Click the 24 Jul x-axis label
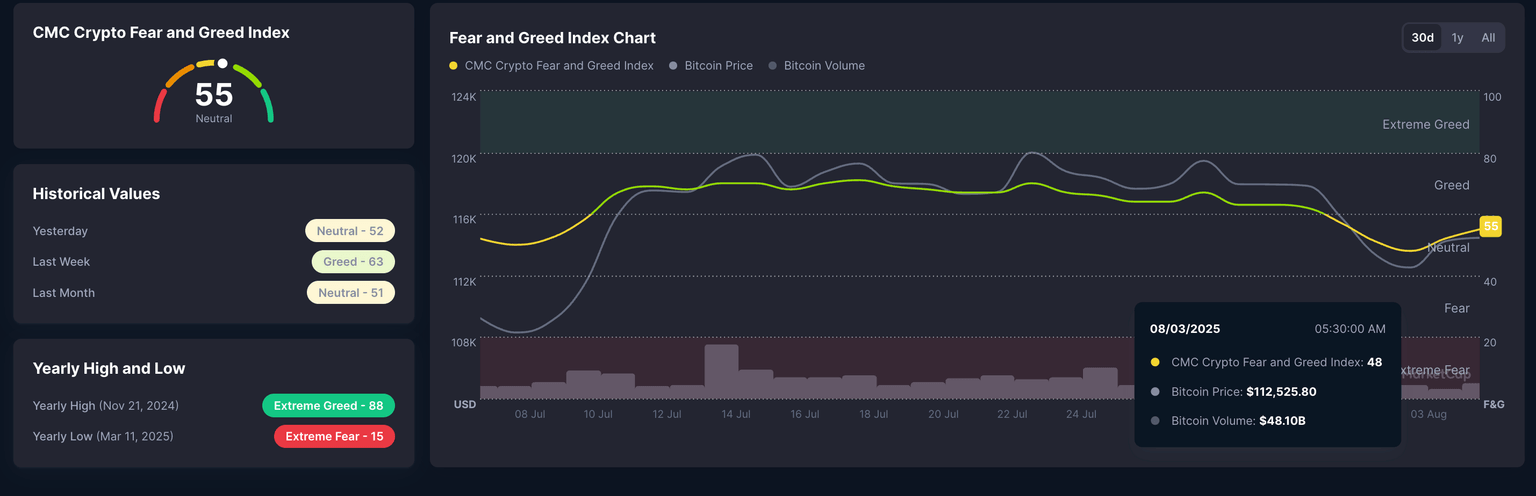 (1081, 414)
